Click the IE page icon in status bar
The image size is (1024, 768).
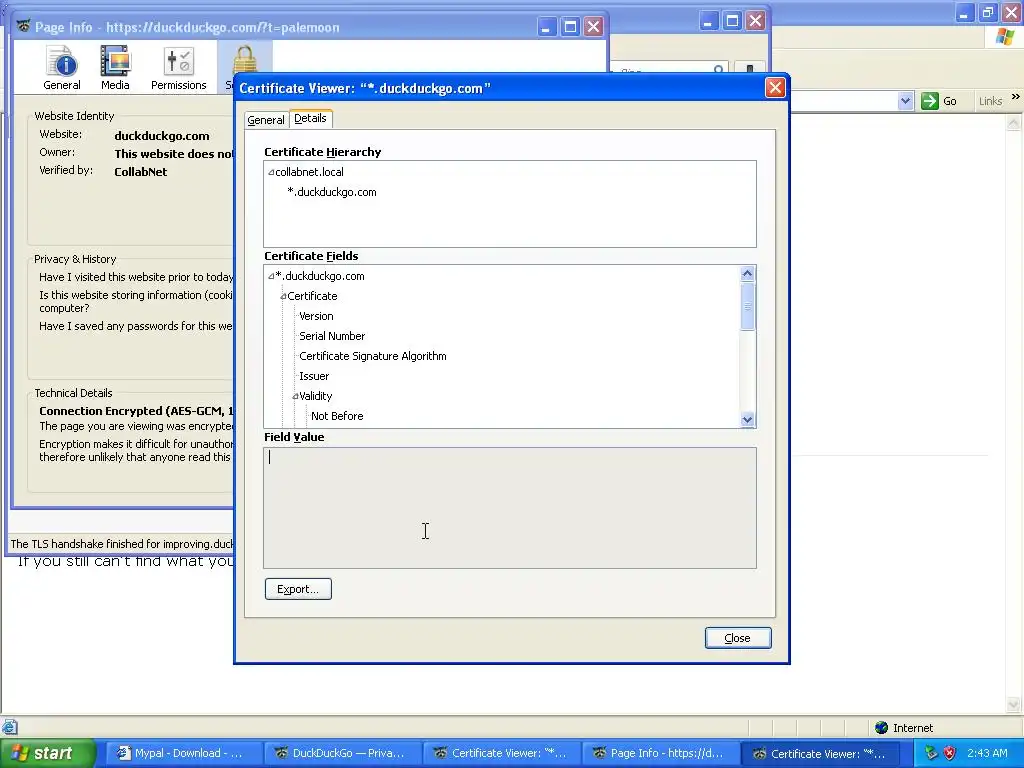click(9, 727)
